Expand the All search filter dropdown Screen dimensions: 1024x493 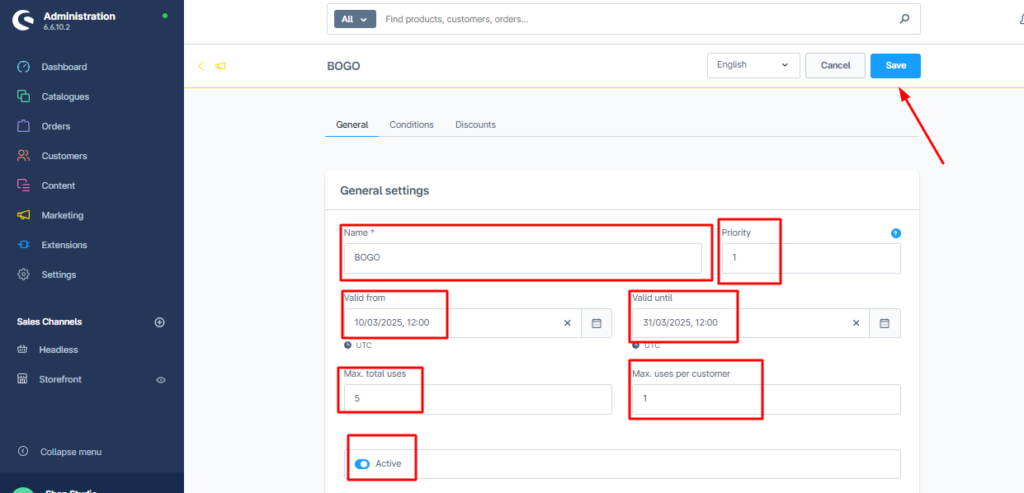(353, 19)
